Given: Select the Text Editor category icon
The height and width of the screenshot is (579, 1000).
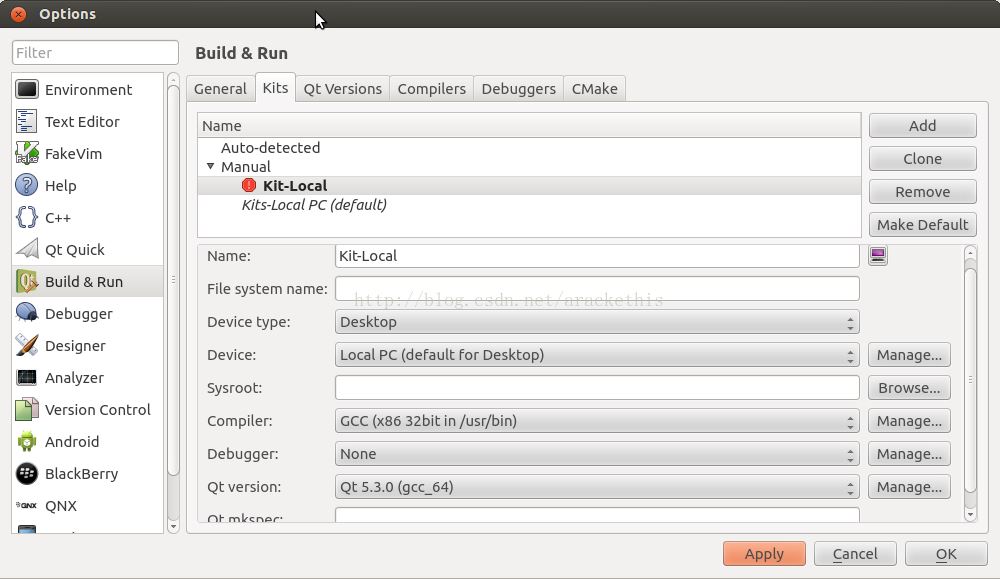Looking at the screenshot, I should pyautogui.click(x=27, y=122).
